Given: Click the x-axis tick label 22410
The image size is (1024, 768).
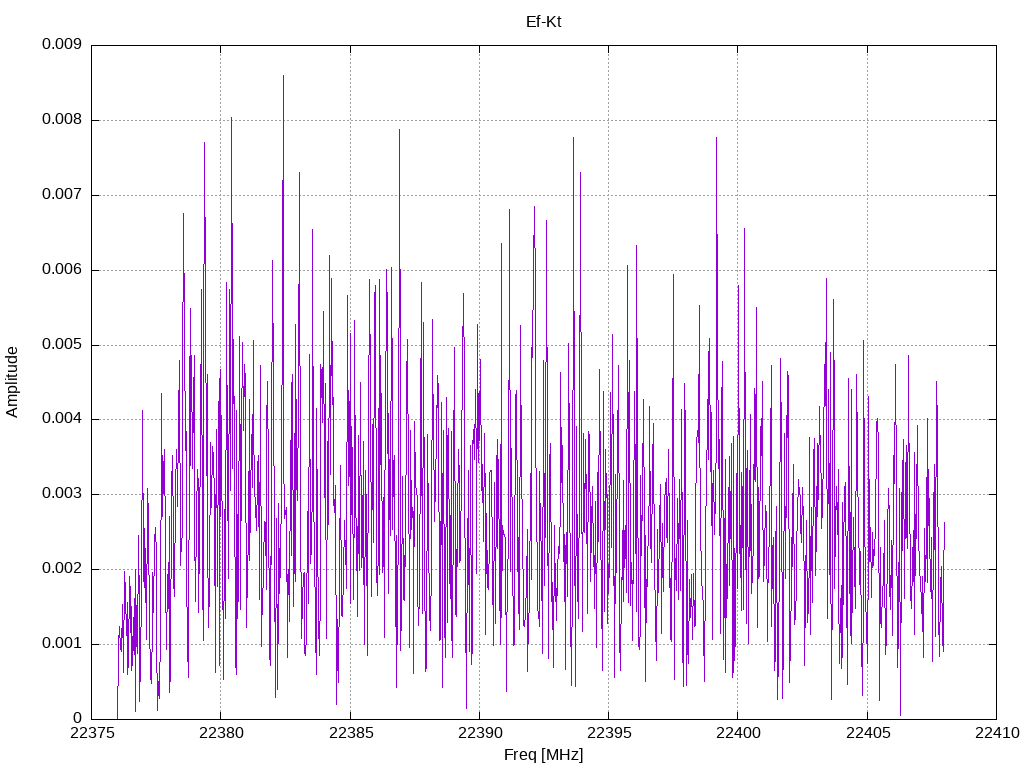Looking at the screenshot, I should 997,733.
